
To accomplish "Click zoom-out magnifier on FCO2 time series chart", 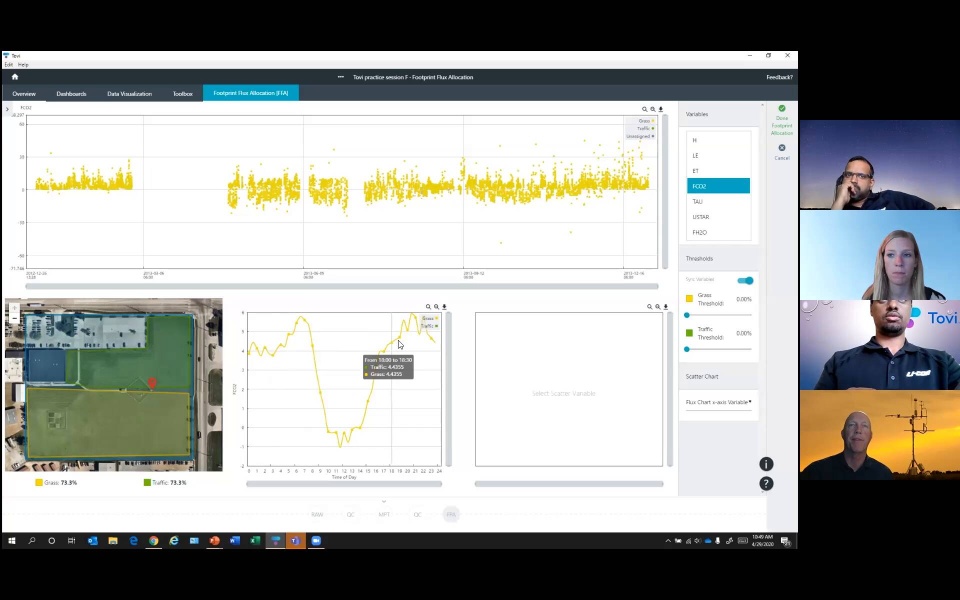I will coord(653,110).
